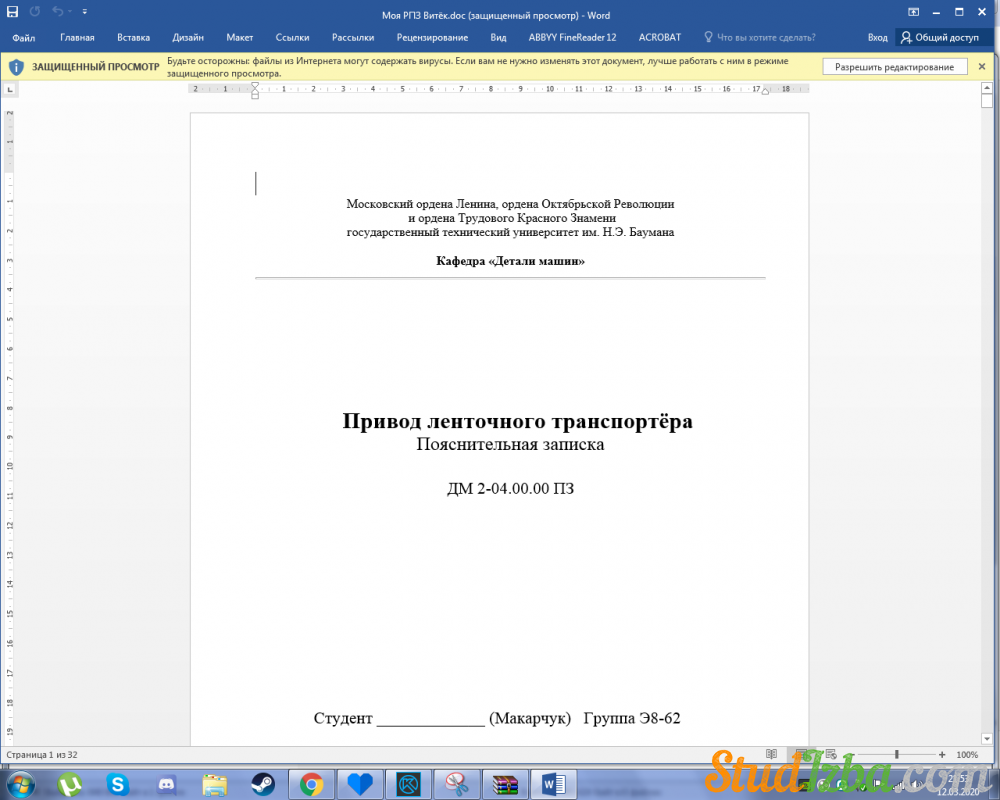
Task: Open the Файл menu tab
Action: click(24, 37)
